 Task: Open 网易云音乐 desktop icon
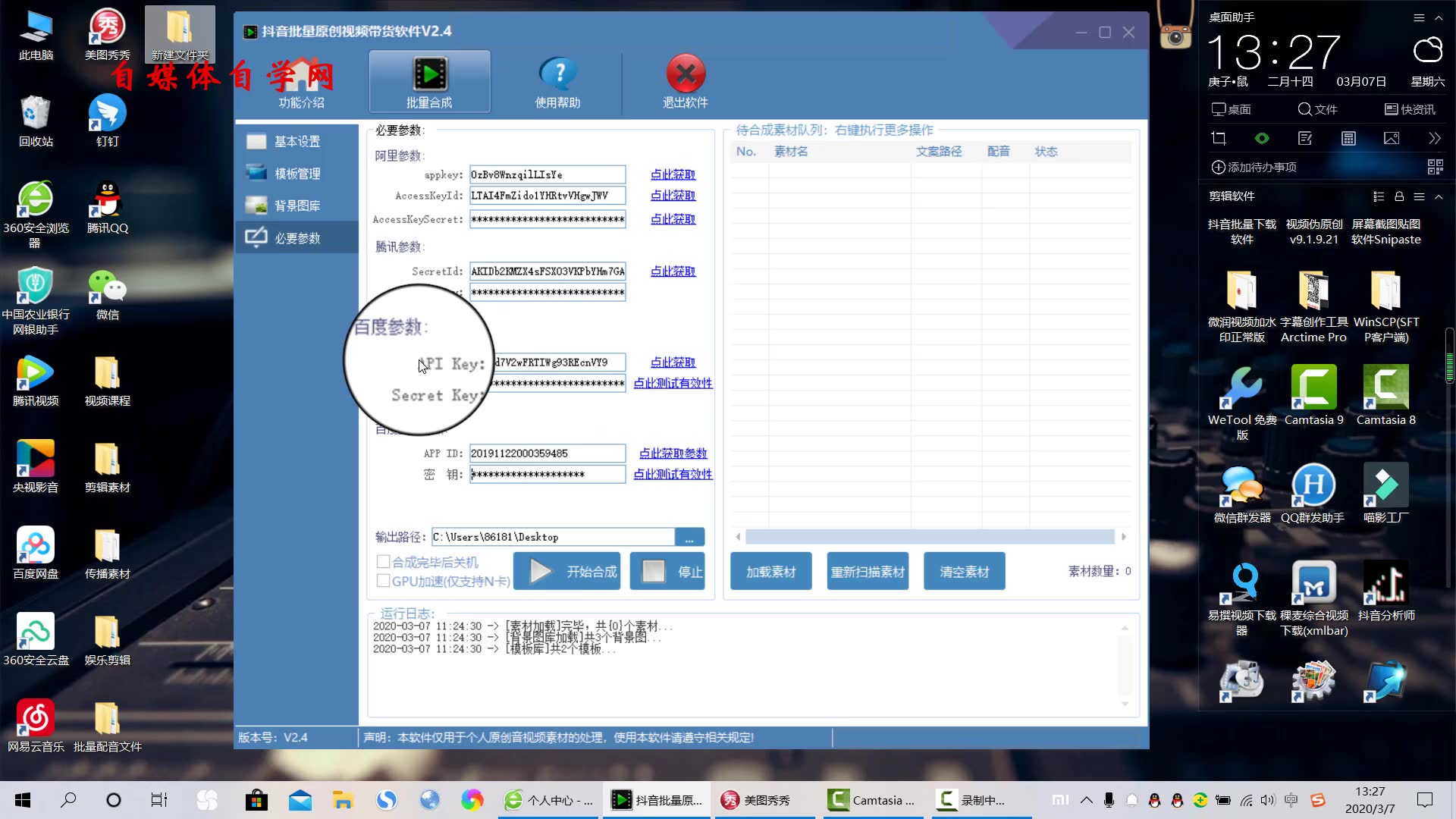click(36, 726)
